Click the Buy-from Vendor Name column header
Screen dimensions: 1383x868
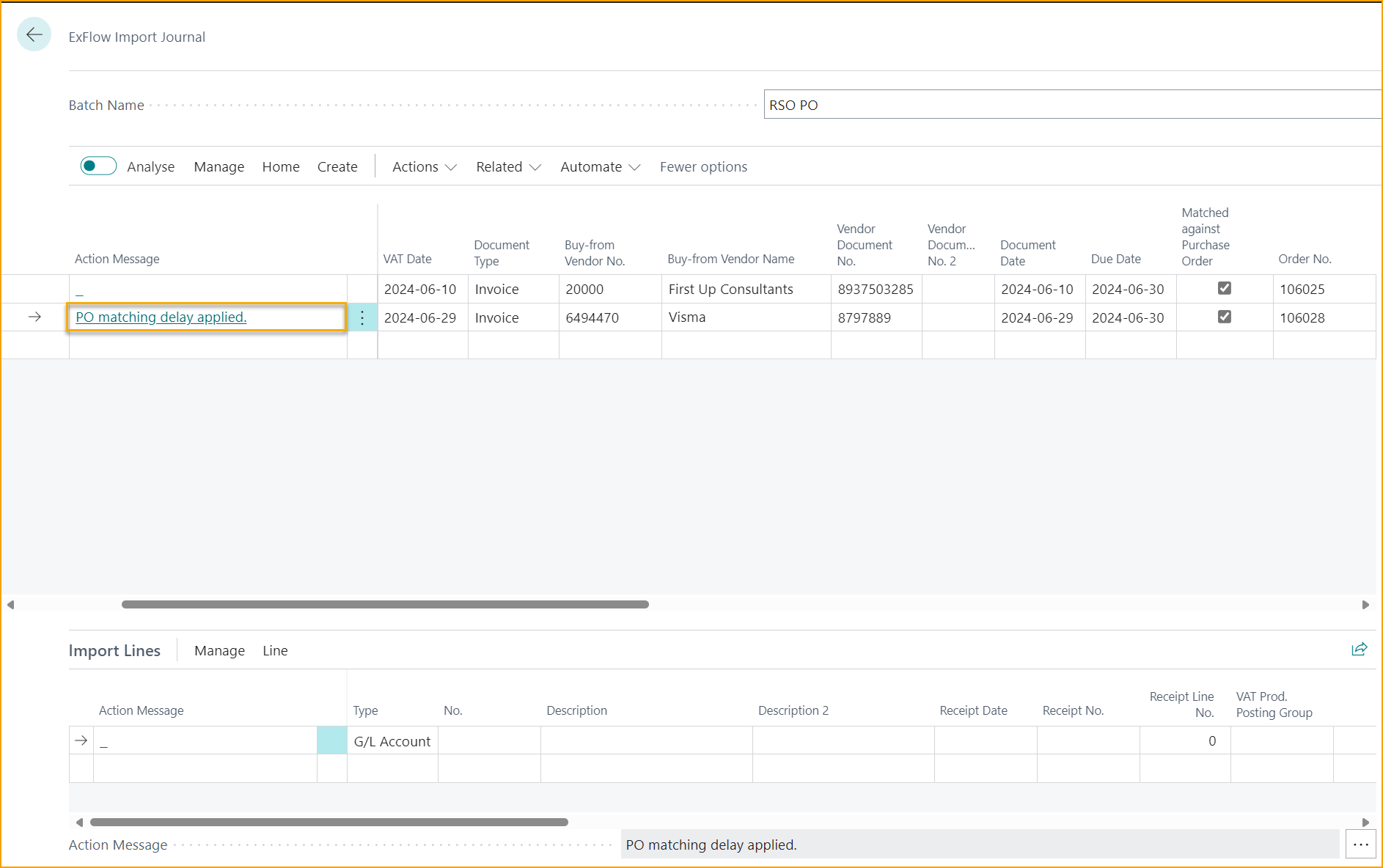tap(730, 259)
